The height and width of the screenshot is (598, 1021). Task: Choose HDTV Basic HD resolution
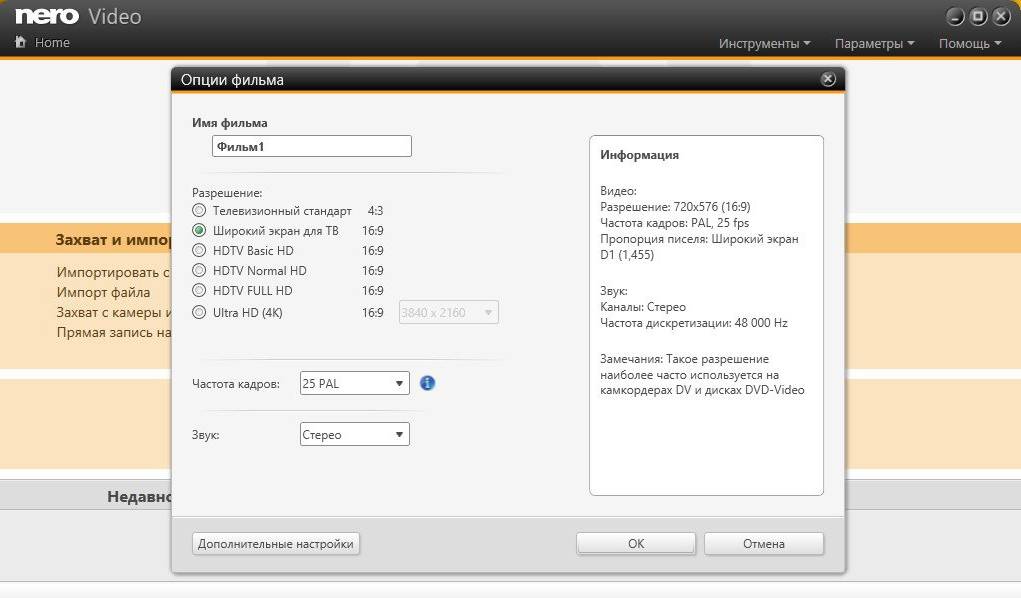coord(199,250)
